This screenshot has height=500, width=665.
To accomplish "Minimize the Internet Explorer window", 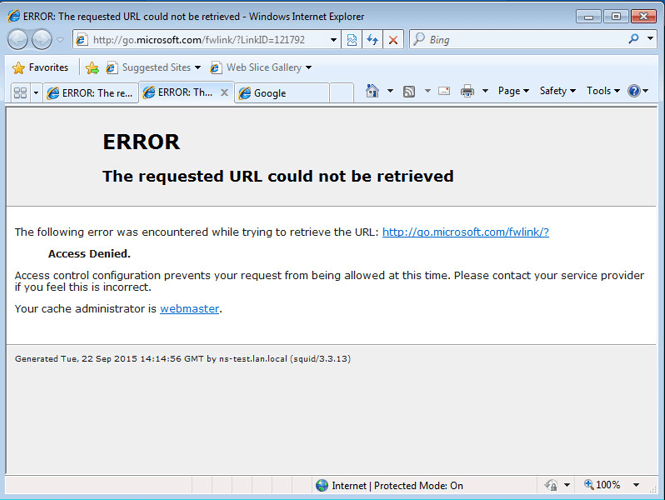I will pyautogui.click(x=588, y=17).
